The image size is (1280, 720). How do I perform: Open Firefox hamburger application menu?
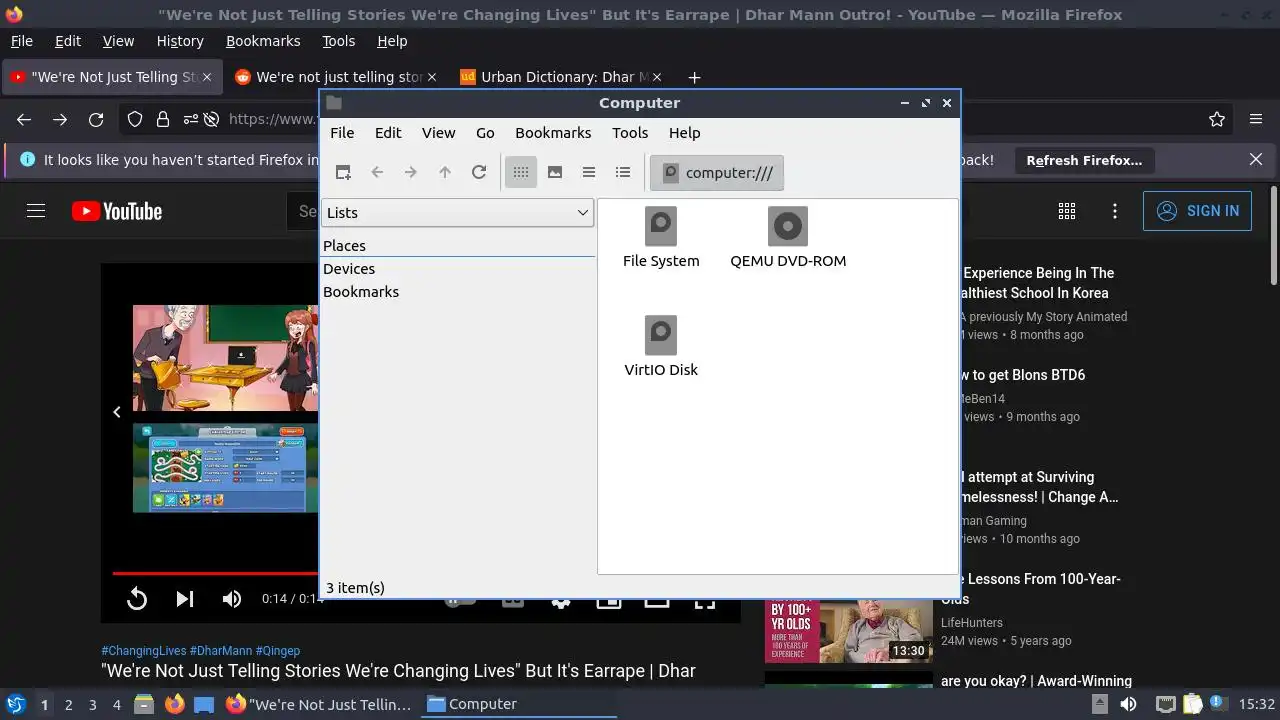(1256, 119)
